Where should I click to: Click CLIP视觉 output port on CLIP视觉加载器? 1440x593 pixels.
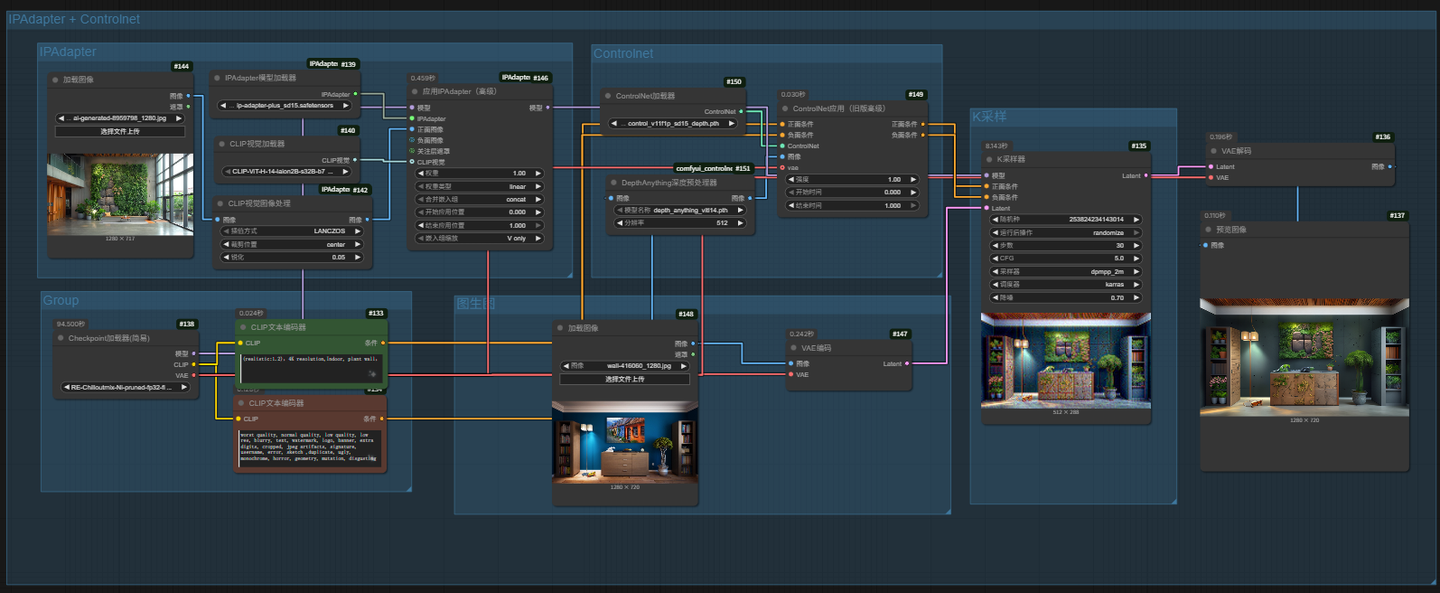point(355,160)
